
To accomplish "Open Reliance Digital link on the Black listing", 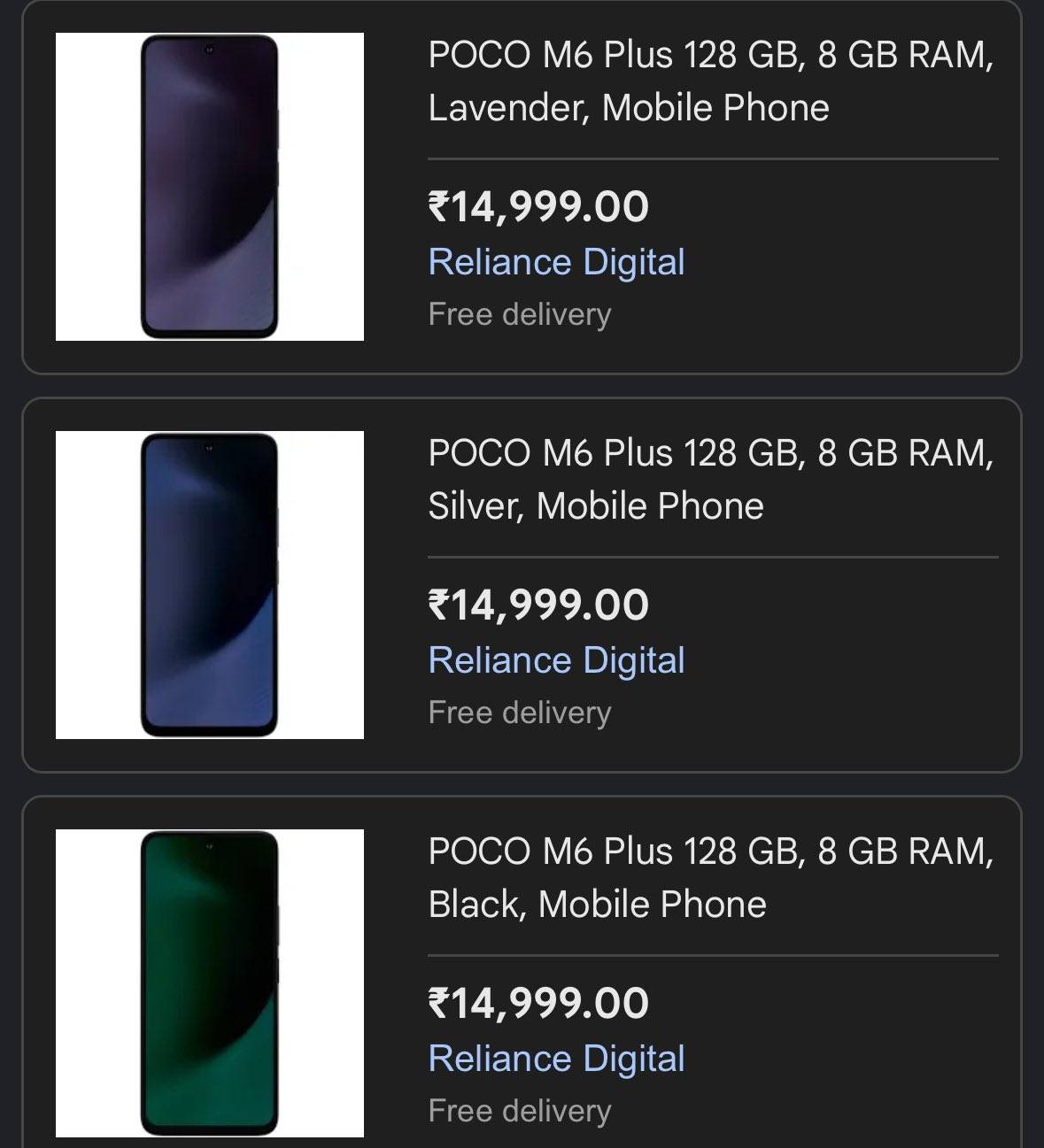I will [x=556, y=1059].
